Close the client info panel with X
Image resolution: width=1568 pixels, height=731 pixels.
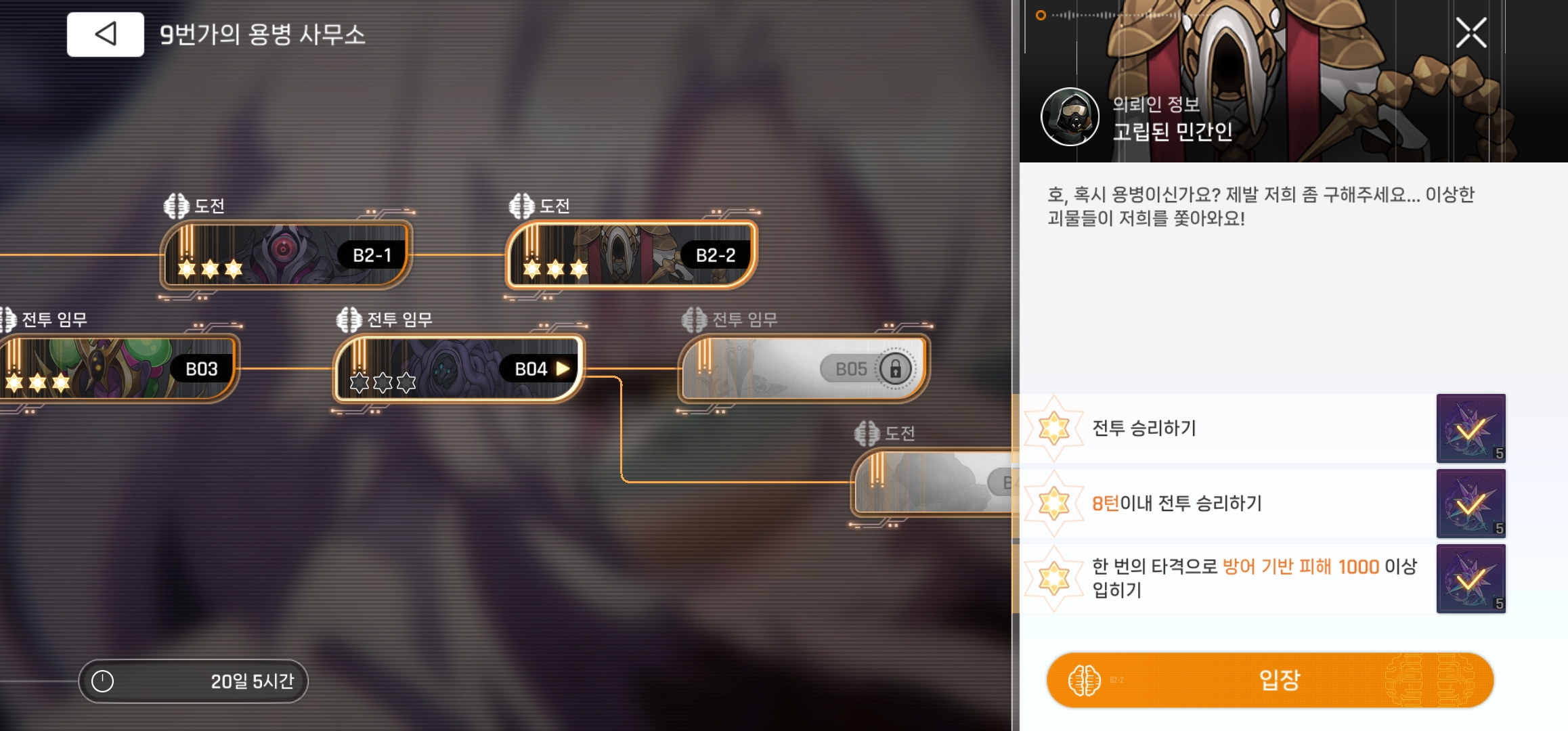point(1471,32)
